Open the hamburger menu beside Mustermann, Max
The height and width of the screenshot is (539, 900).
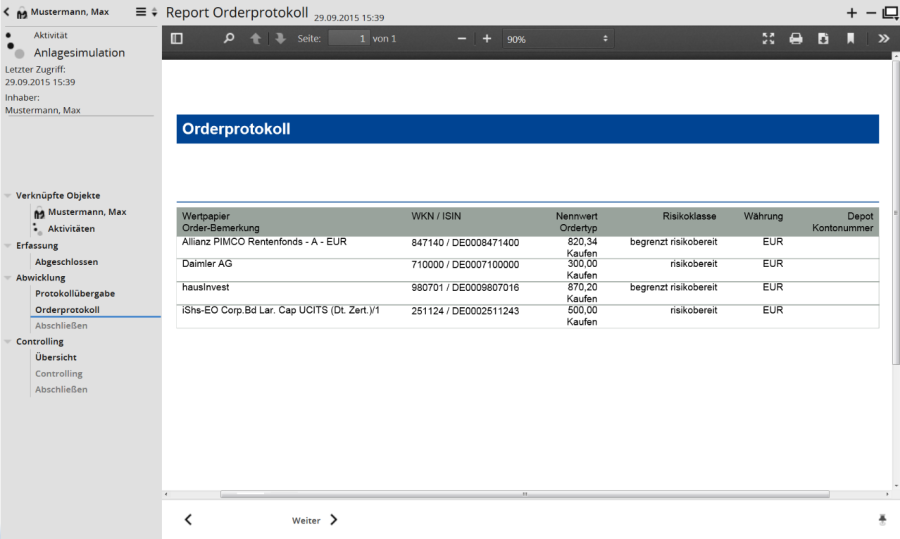(141, 12)
